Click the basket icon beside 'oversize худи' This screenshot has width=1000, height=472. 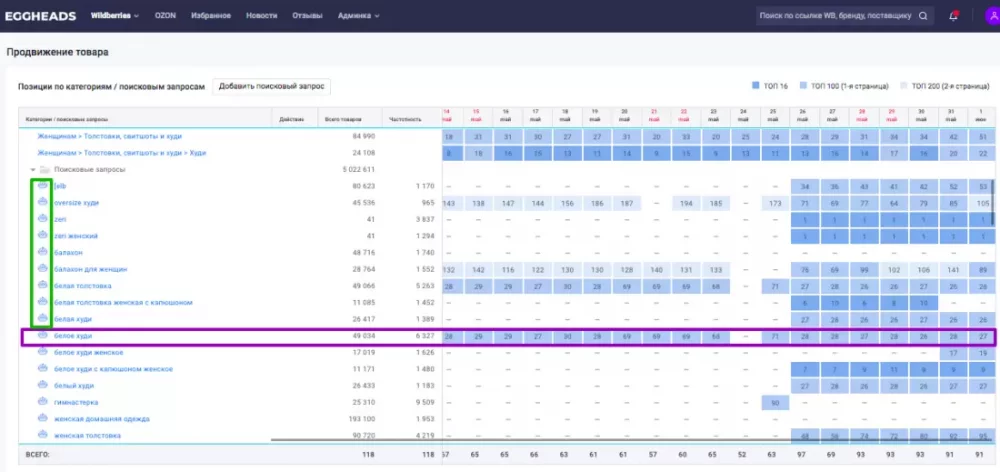click(42, 203)
